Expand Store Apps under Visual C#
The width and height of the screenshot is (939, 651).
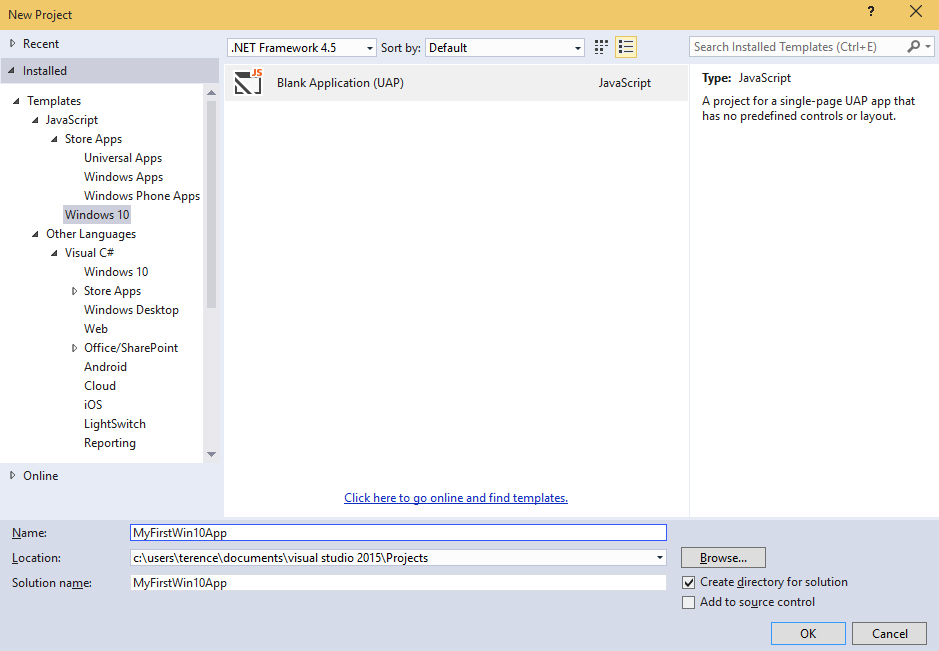[74, 290]
